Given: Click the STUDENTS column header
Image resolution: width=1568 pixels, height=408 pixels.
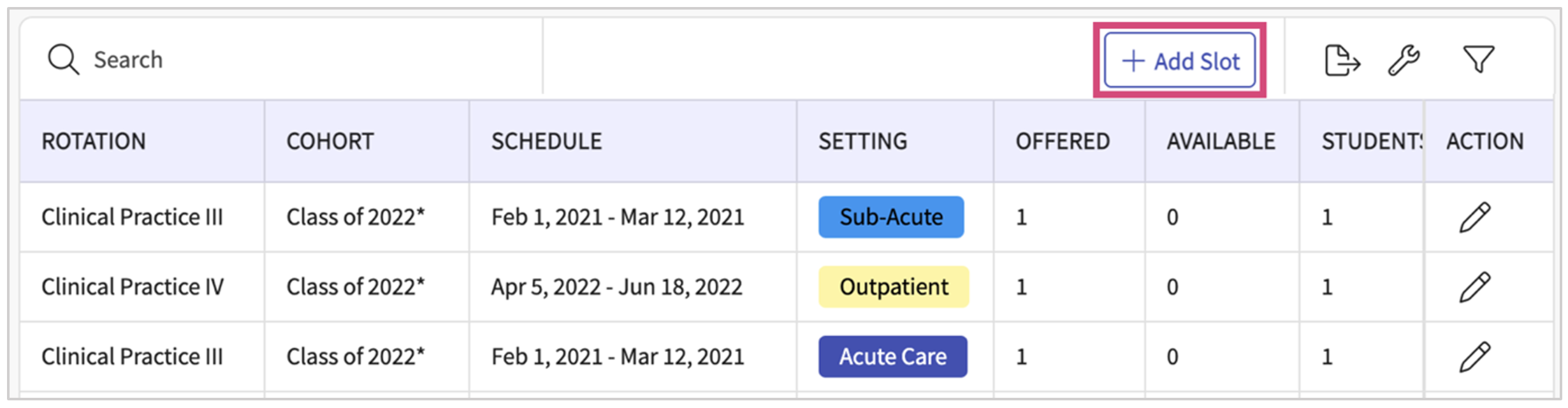Looking at the screenshot, I should coord(1372,142).
